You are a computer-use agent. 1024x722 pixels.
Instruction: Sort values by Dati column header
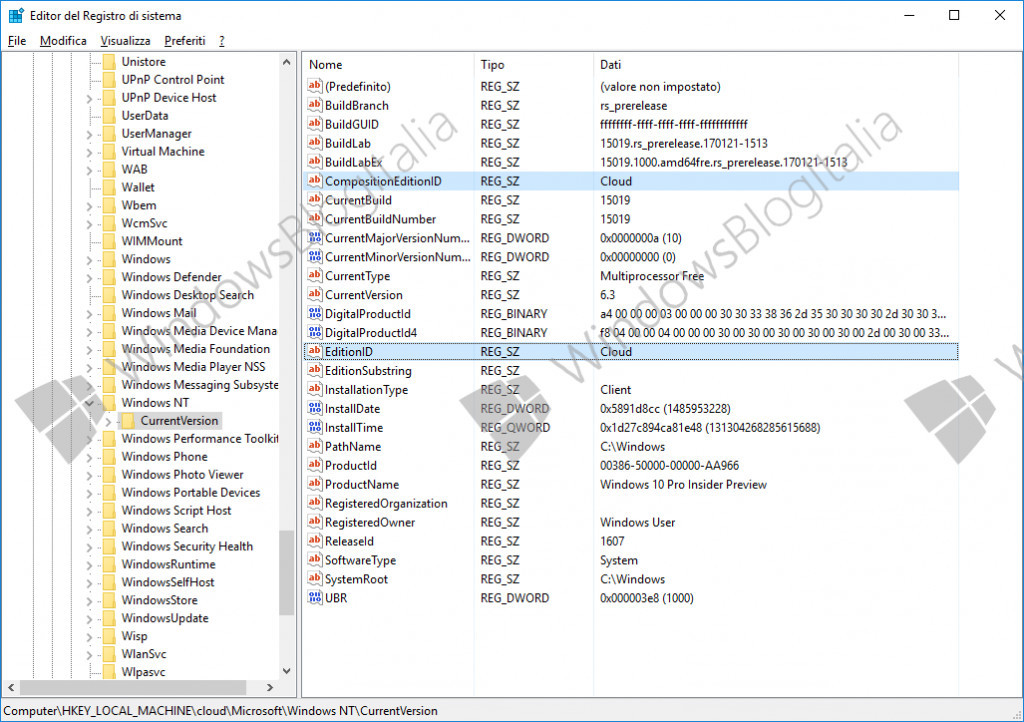click(776, 65)
